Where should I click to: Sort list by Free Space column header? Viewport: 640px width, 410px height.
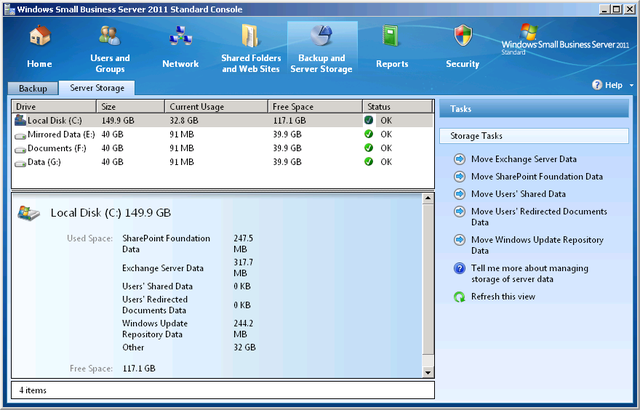[x=315, y=106]
